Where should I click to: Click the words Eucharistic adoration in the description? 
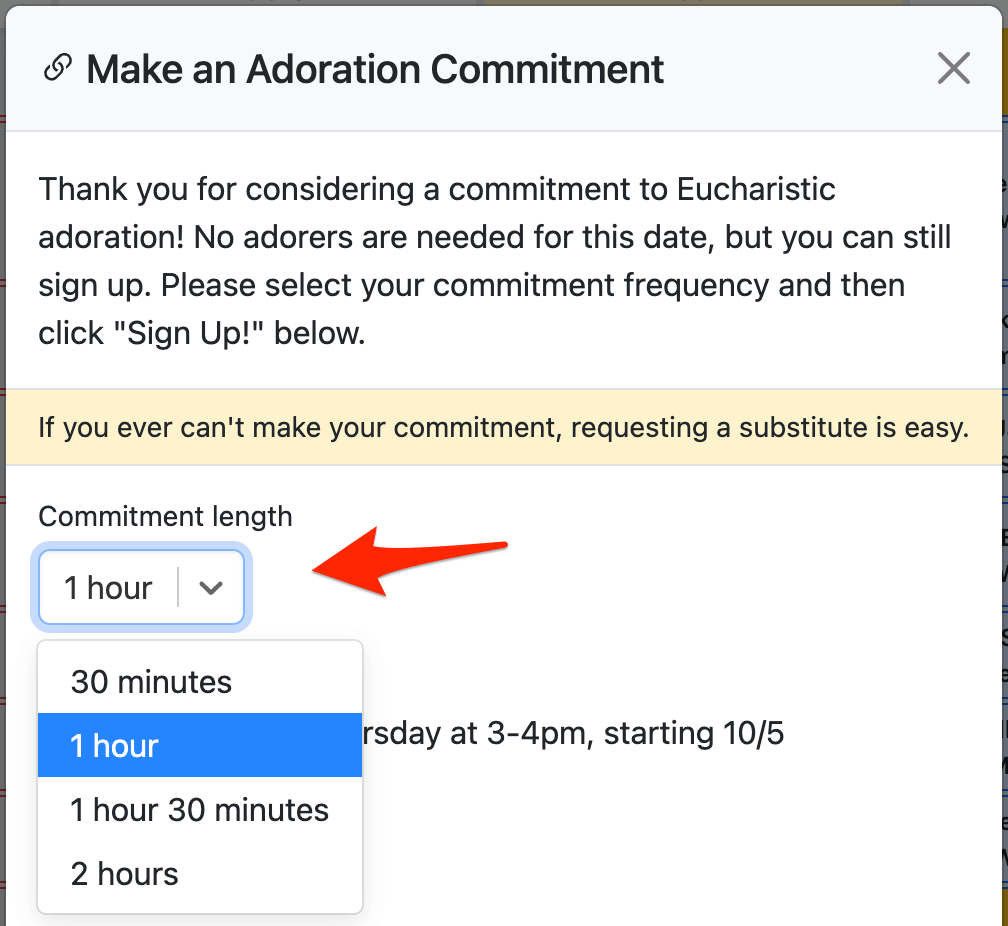pyautogui.click(x=756, y=189)
